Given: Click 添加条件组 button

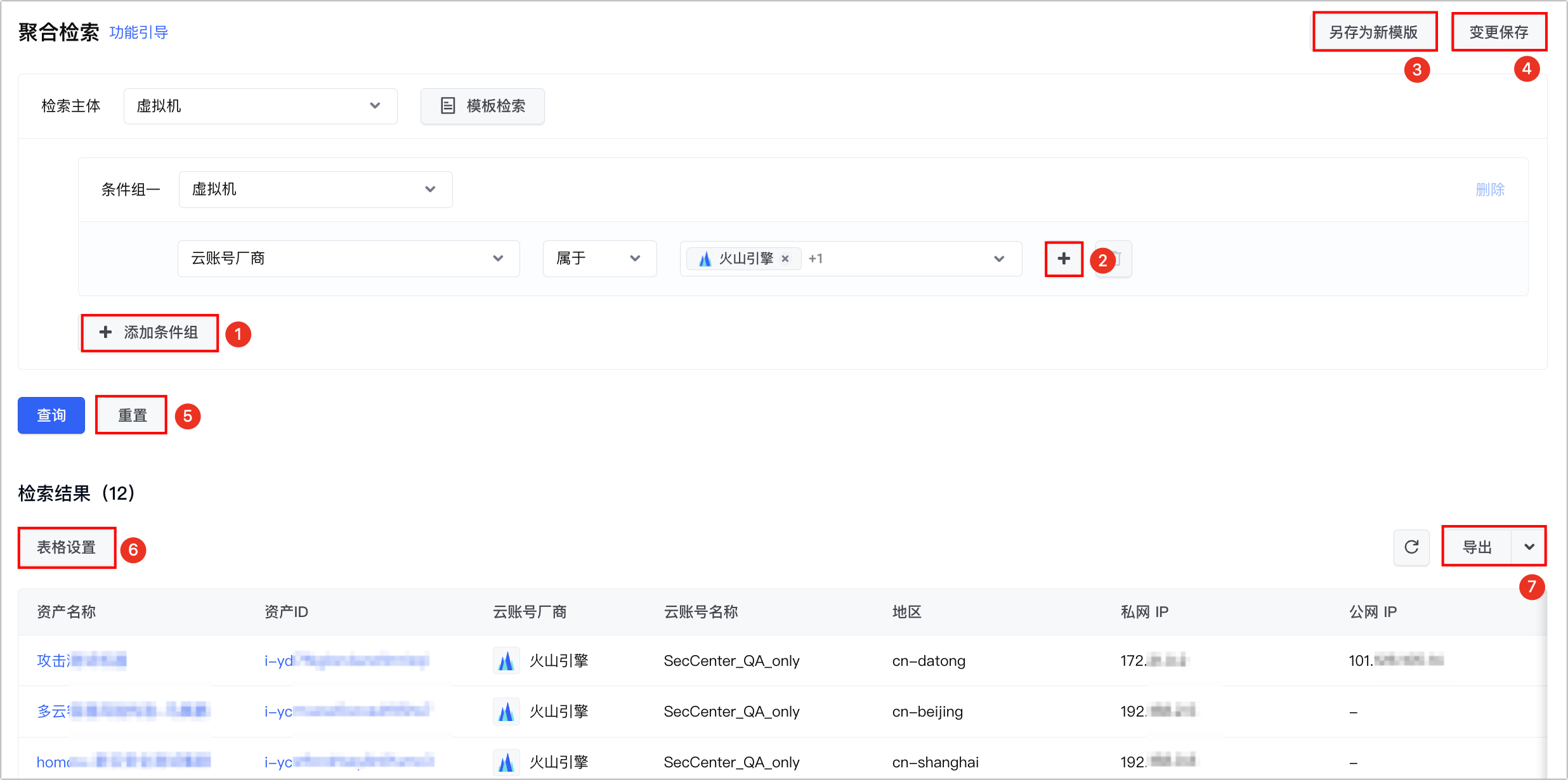Looking at the screenshot, I should coord(150,332).
